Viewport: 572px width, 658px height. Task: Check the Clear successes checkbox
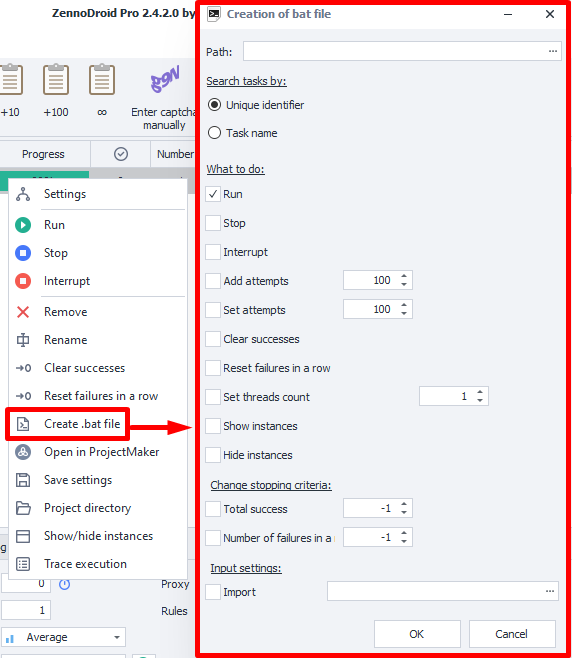[213, 339]
